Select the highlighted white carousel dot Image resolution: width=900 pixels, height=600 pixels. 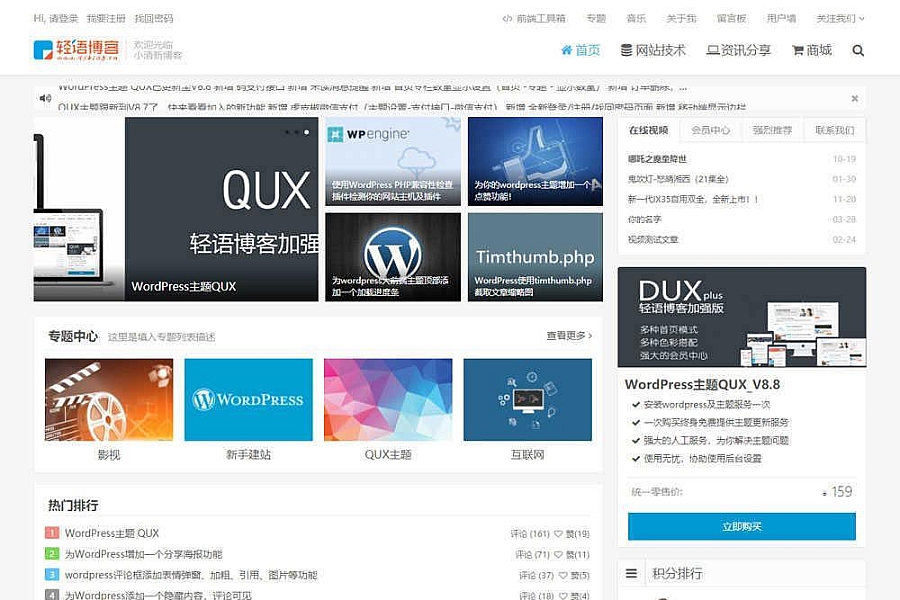click(x=307, y=133)
